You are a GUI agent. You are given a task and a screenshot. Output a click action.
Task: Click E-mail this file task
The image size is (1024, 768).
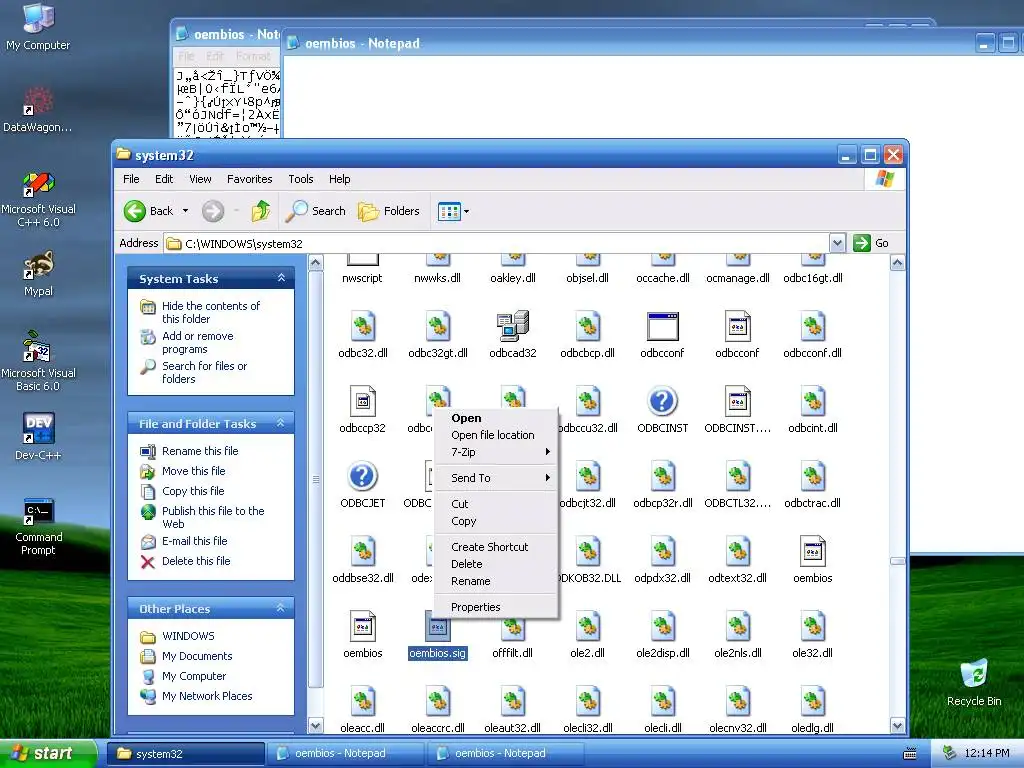(195, 541)
